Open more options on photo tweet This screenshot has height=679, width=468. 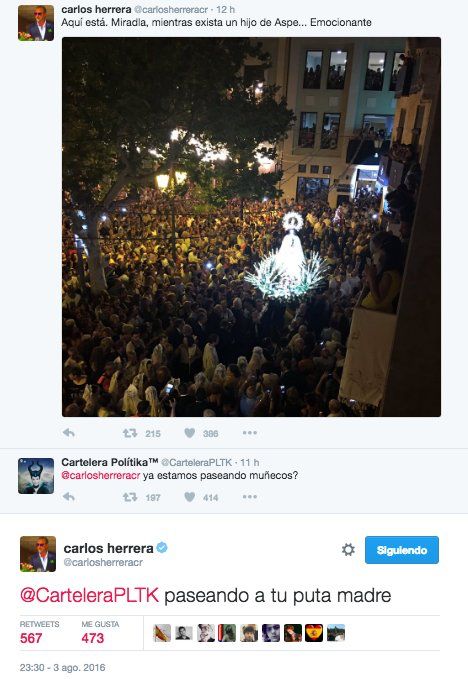pos(250,433)
